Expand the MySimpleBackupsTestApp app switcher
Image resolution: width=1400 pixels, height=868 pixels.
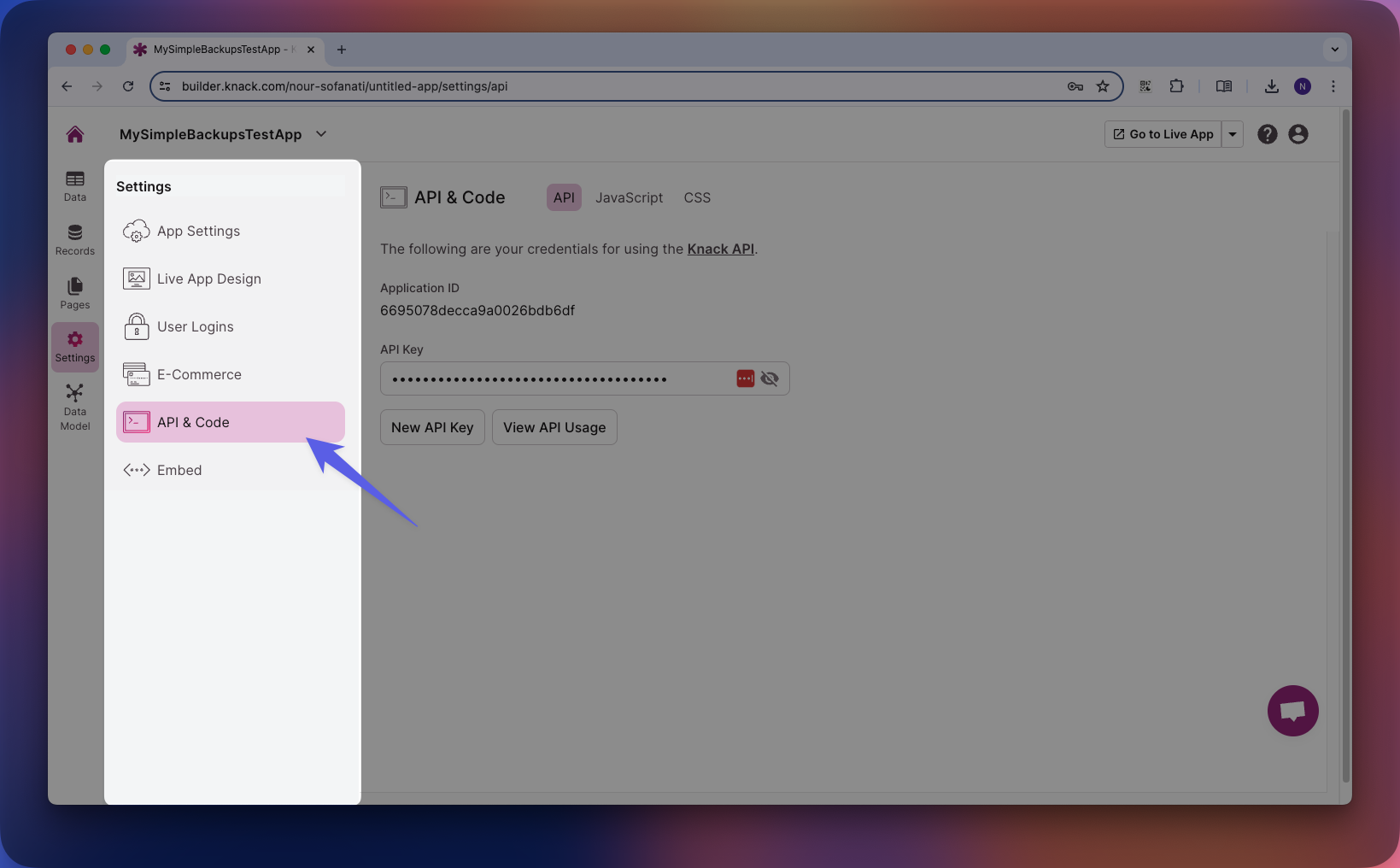tap(320, 134)
